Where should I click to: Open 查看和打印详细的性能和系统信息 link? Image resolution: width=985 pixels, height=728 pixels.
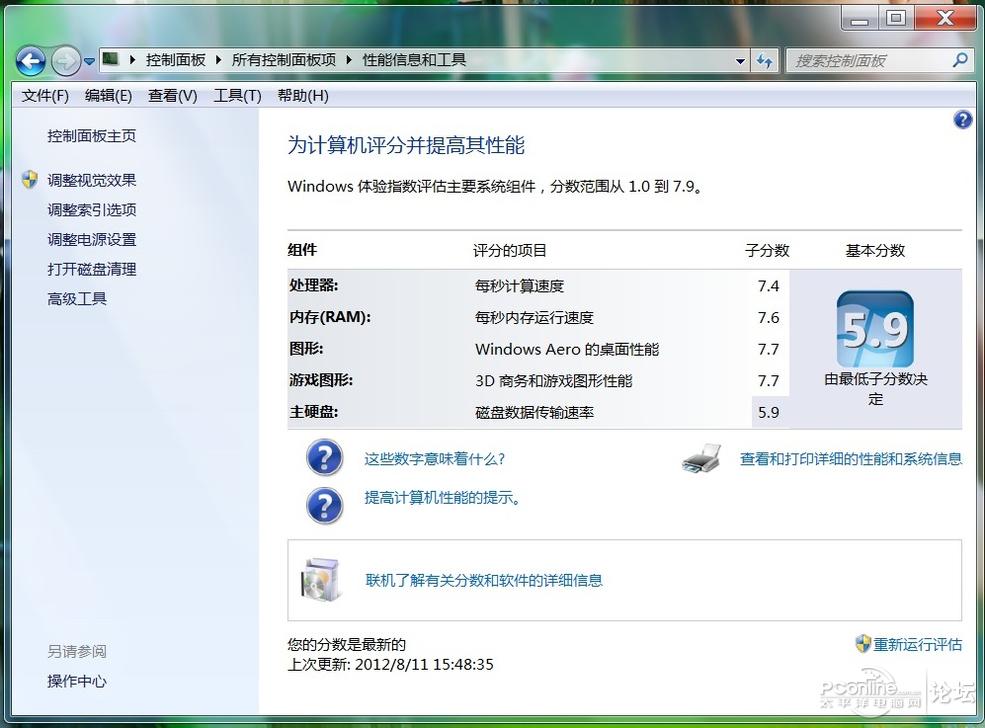851,459
